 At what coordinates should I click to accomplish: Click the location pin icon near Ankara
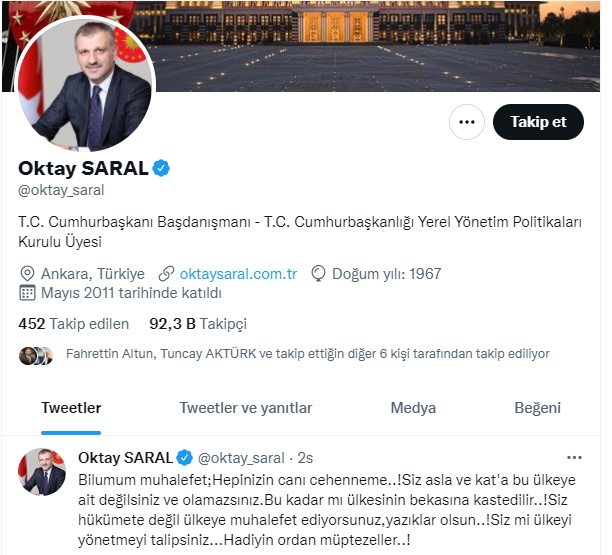[x=27, y=274]
